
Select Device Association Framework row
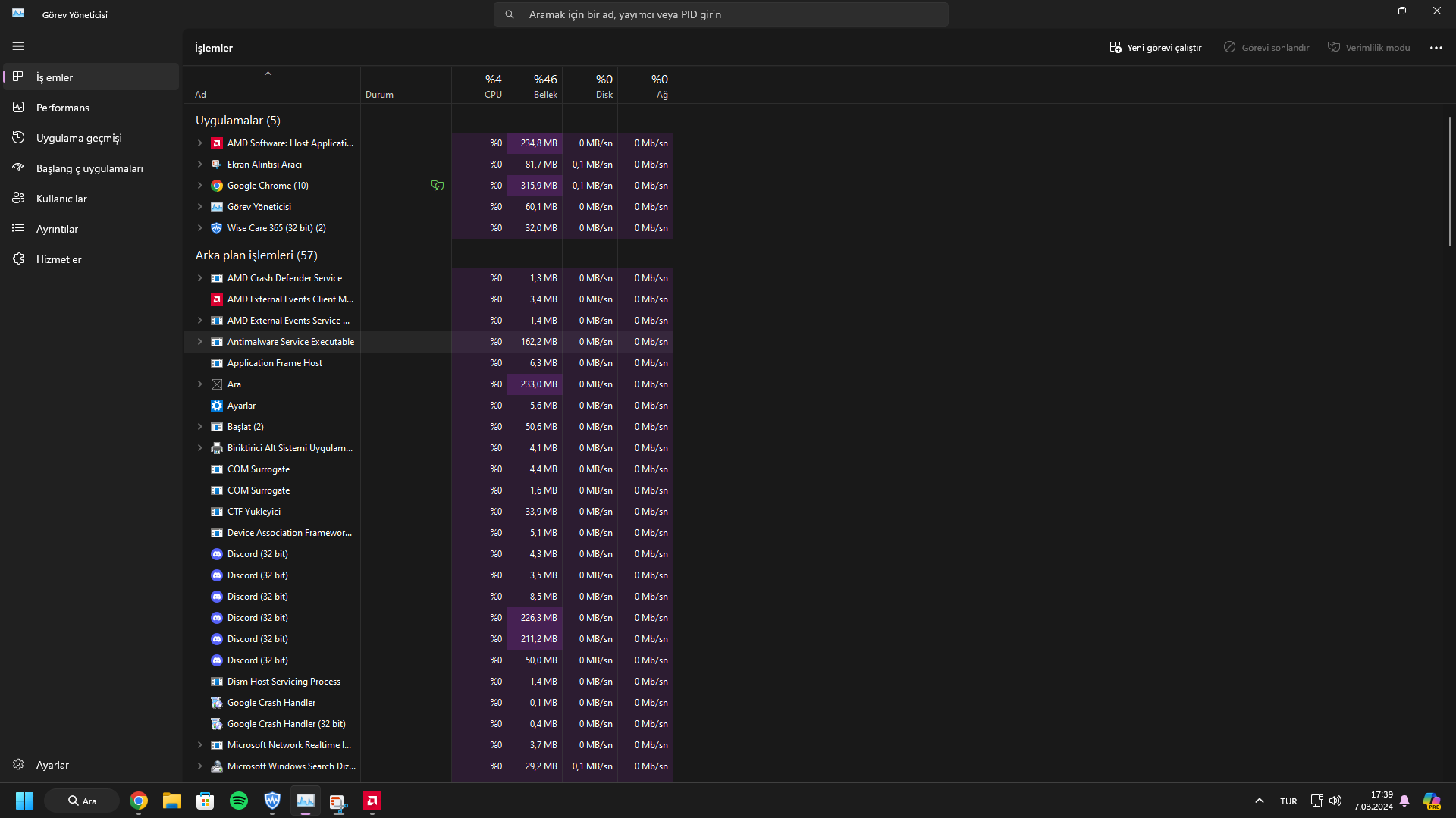428,533
